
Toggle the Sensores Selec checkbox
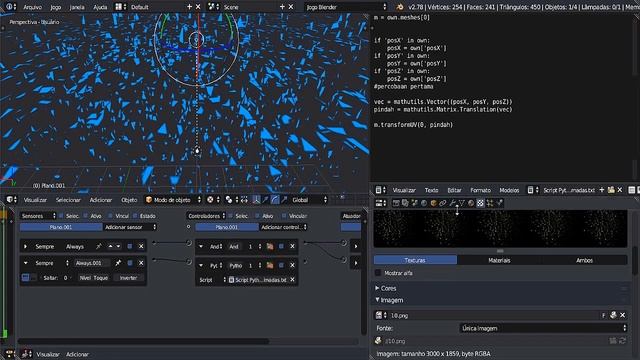(x=61, y=216)
